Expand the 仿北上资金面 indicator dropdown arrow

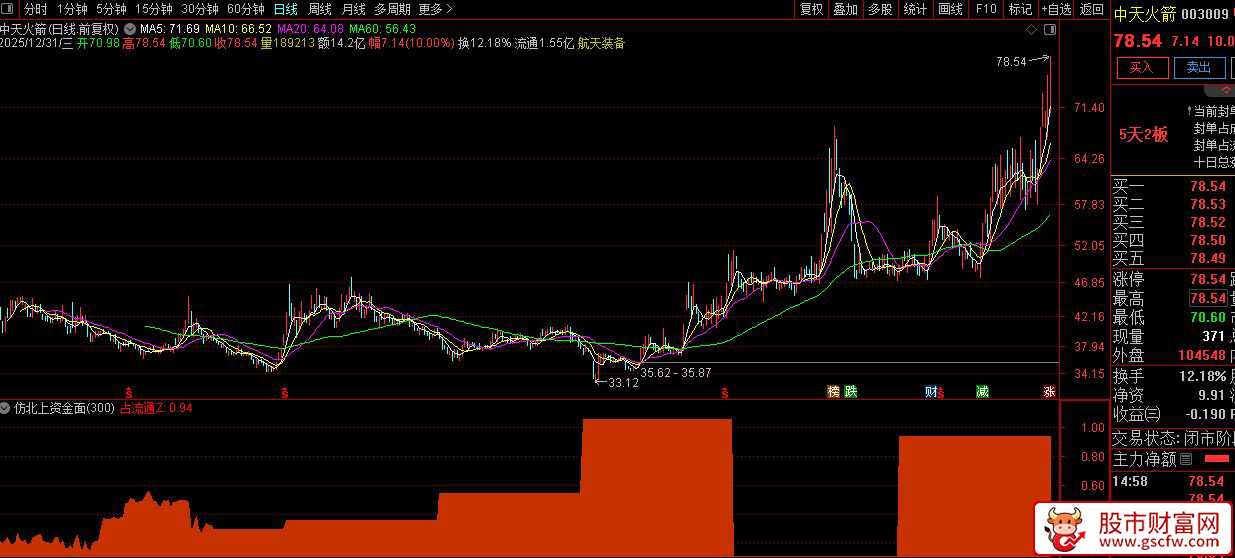pyautogui.click(x=7, y=408)
